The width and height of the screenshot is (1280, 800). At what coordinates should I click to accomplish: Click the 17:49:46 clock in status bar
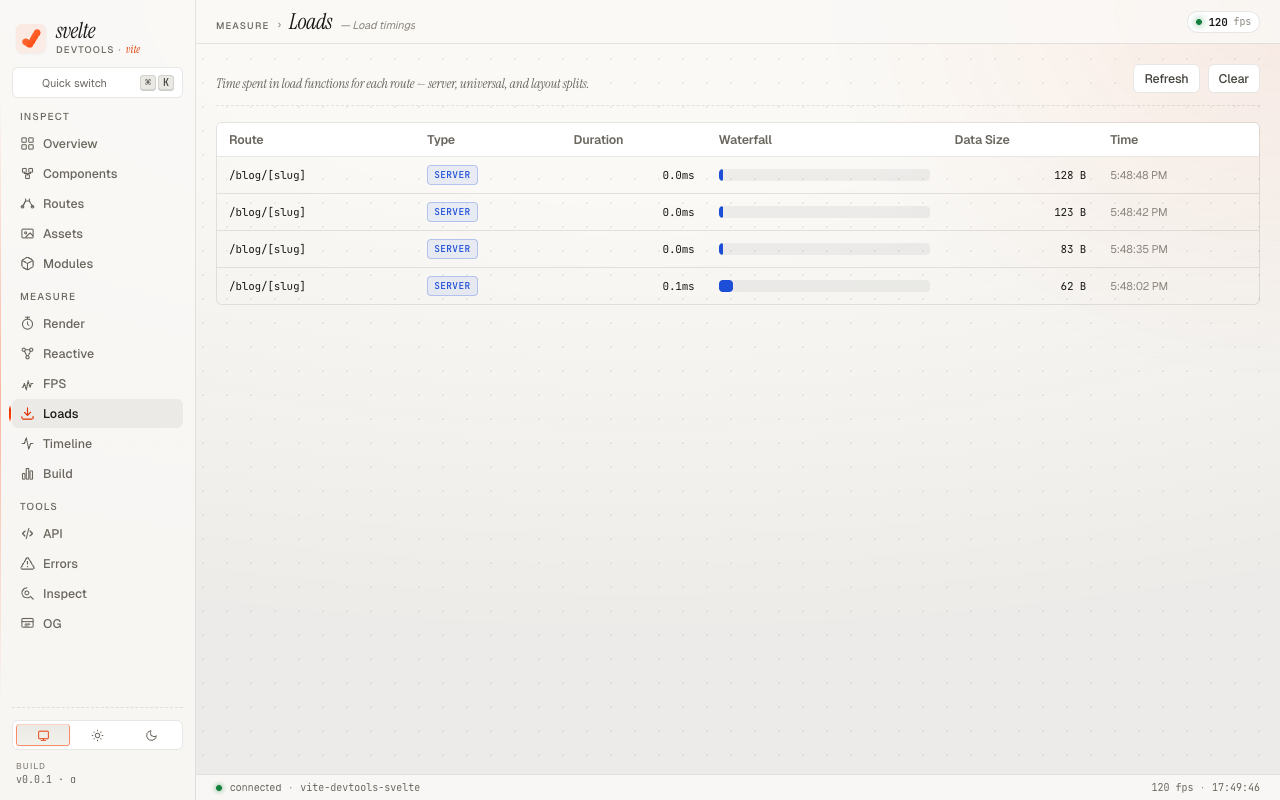[1236, 788]
